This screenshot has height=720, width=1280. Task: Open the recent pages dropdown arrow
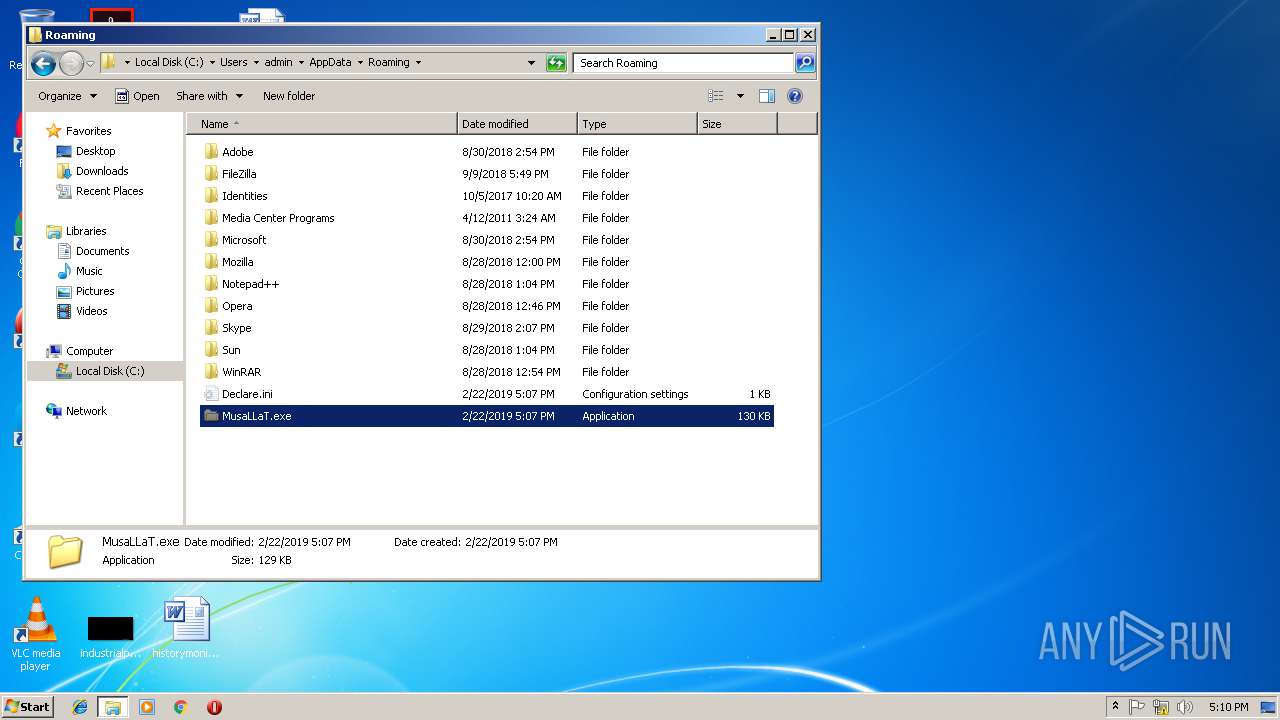(x=90, y=64)
